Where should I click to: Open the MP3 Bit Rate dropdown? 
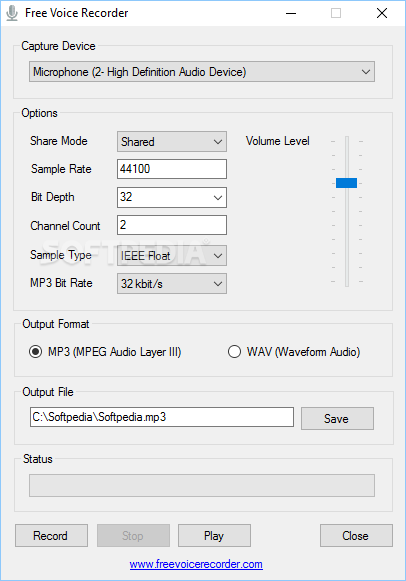[x=172, y=284]
